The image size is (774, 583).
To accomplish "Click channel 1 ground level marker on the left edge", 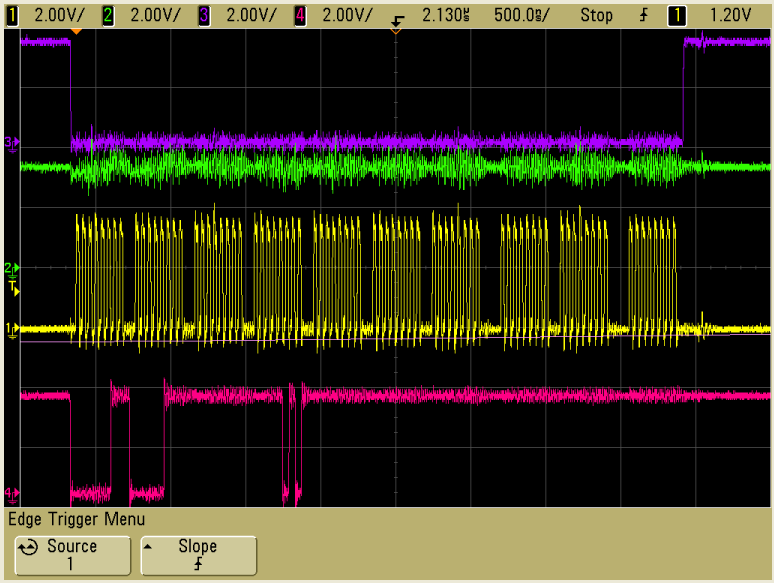I will pos(12,330).
